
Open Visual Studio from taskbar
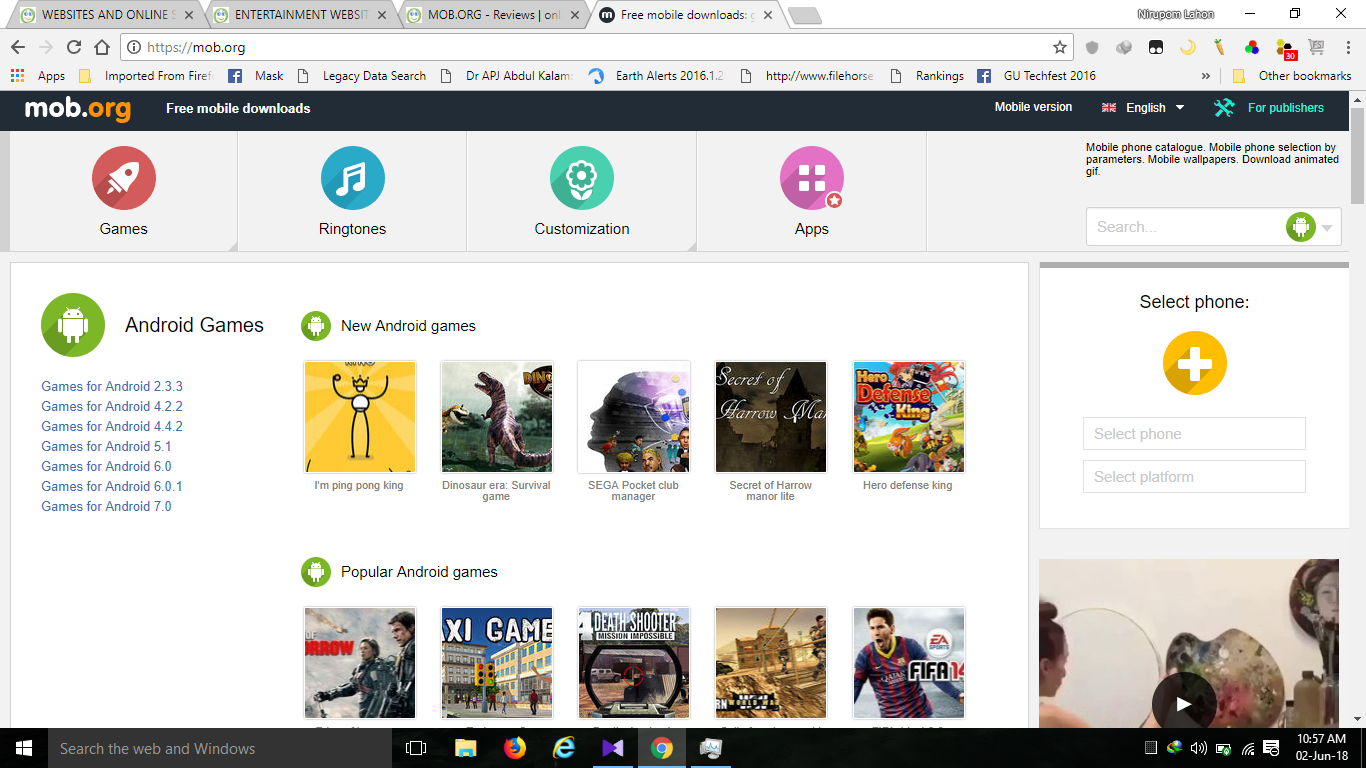click(613, 748)
